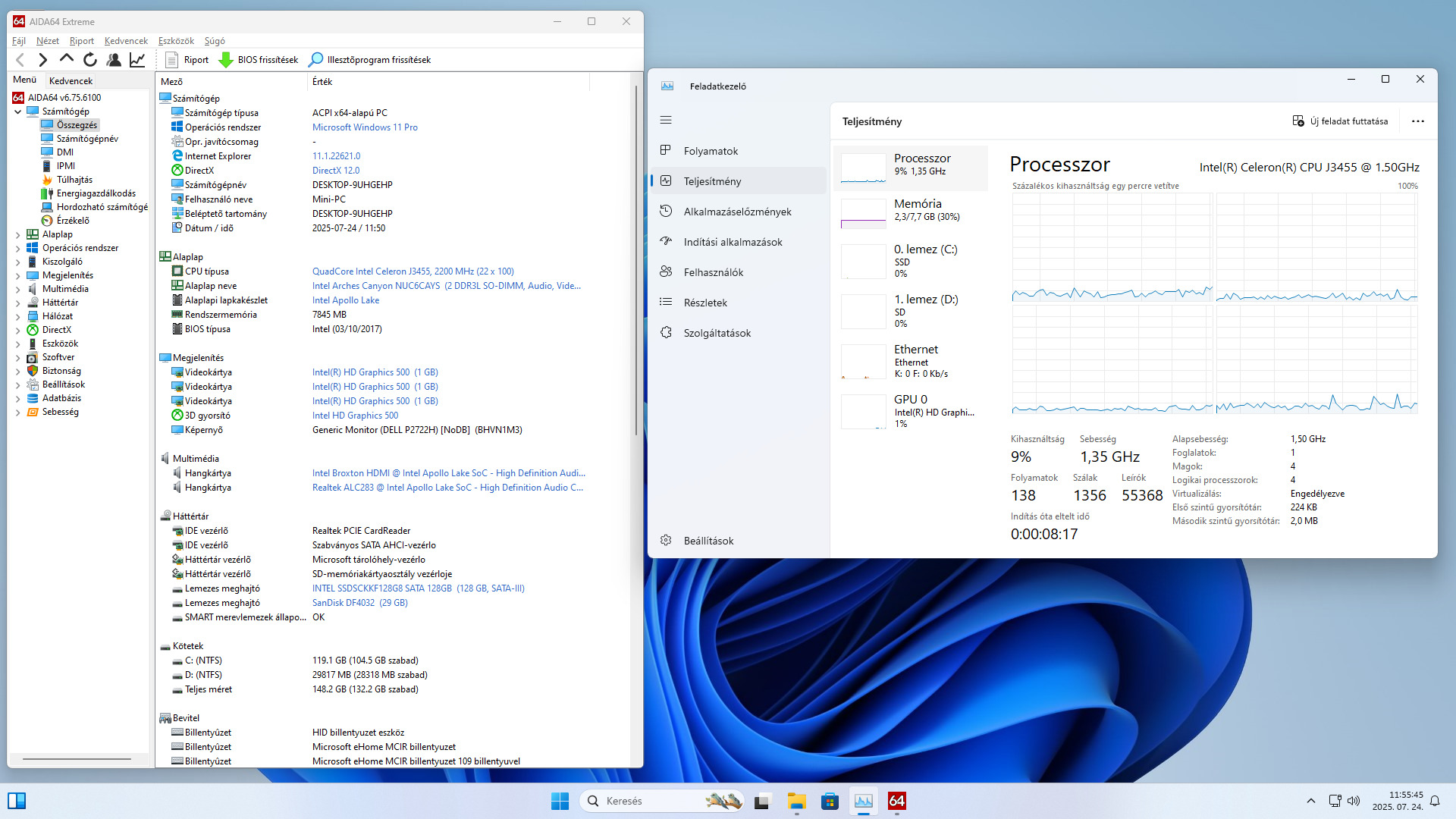The width and height of the screenshot is (1456, 819).
Task: Click the user profile icon in AIDA64 toolbar
Action: click(x=114, y=60)
